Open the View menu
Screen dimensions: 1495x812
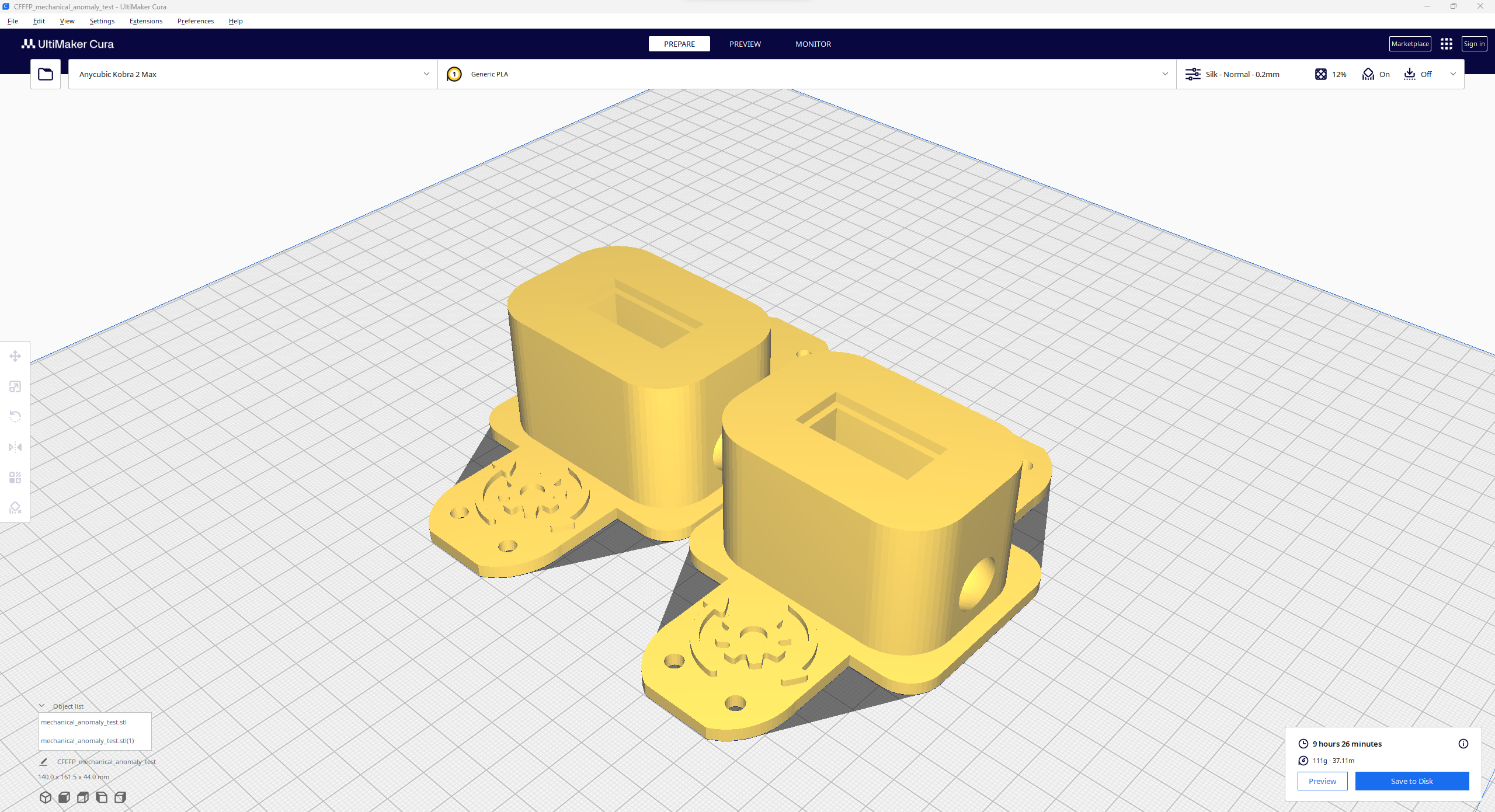[67, 21]
